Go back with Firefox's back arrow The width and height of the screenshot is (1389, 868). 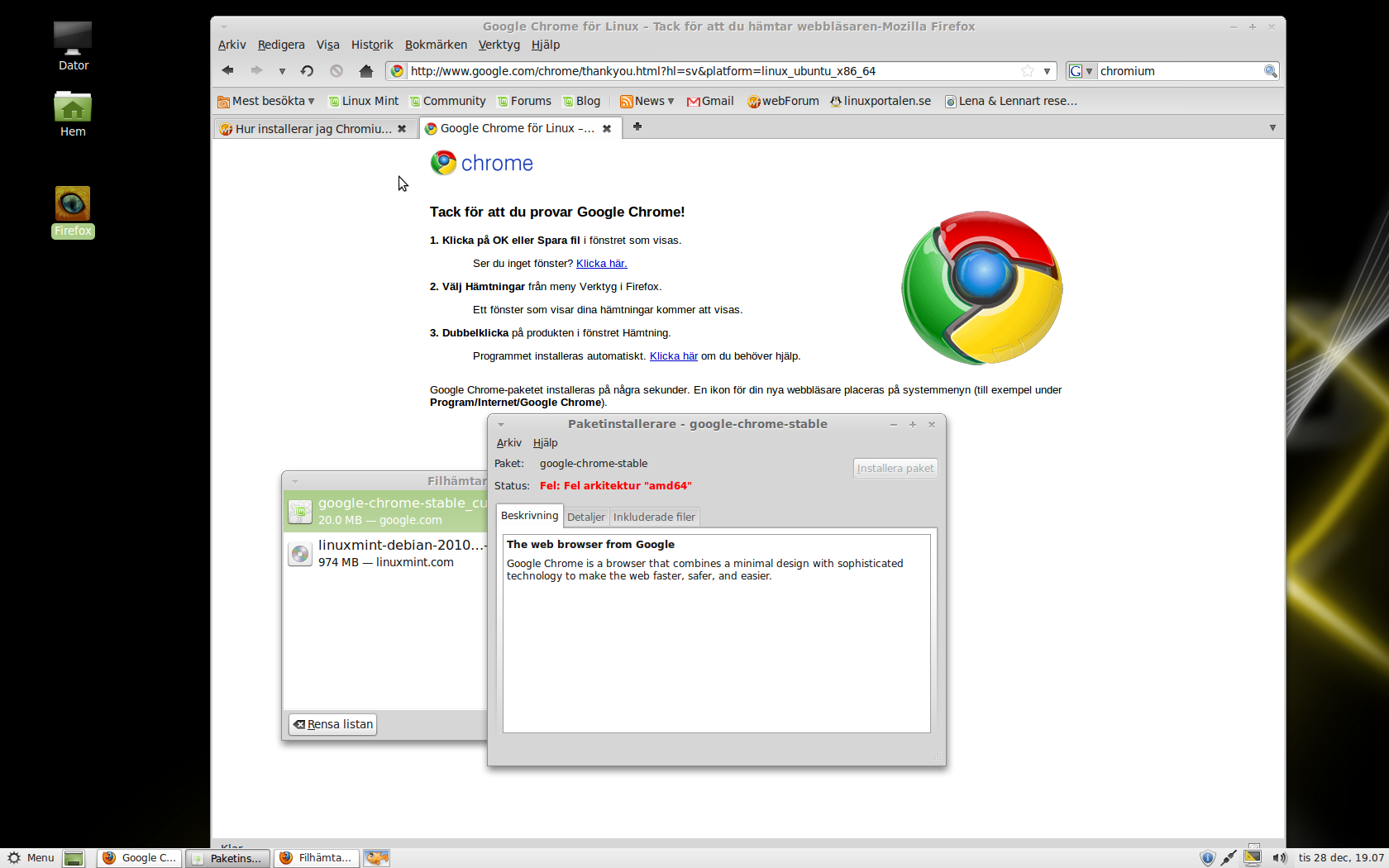pos(227,71)
